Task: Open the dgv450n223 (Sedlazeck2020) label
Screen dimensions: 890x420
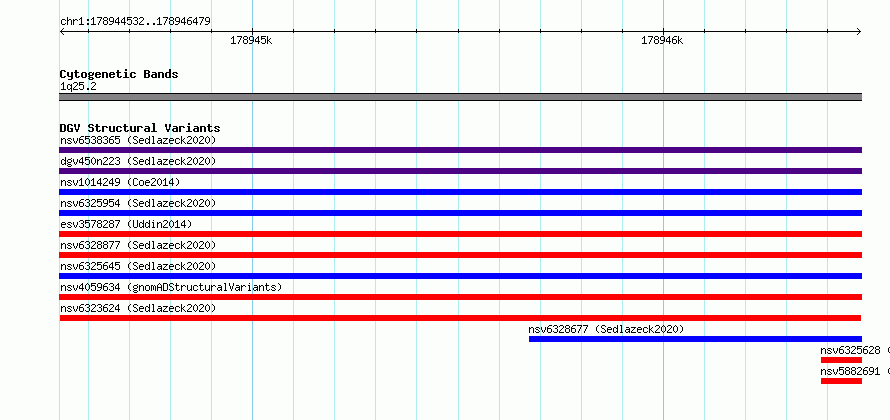Action: pyautogui.click(x=138, y=161)
